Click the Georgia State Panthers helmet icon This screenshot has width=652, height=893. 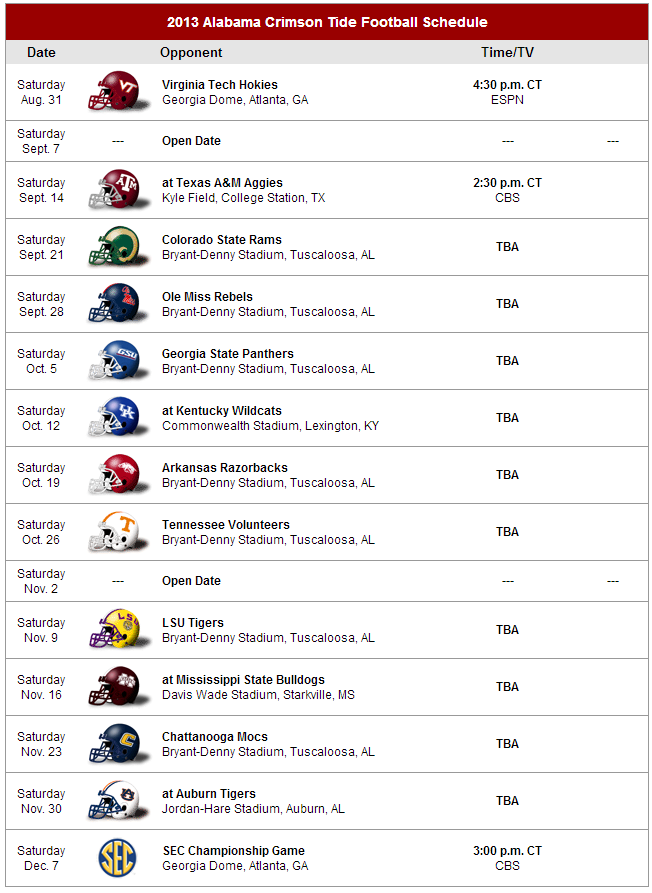coord(117,360)
